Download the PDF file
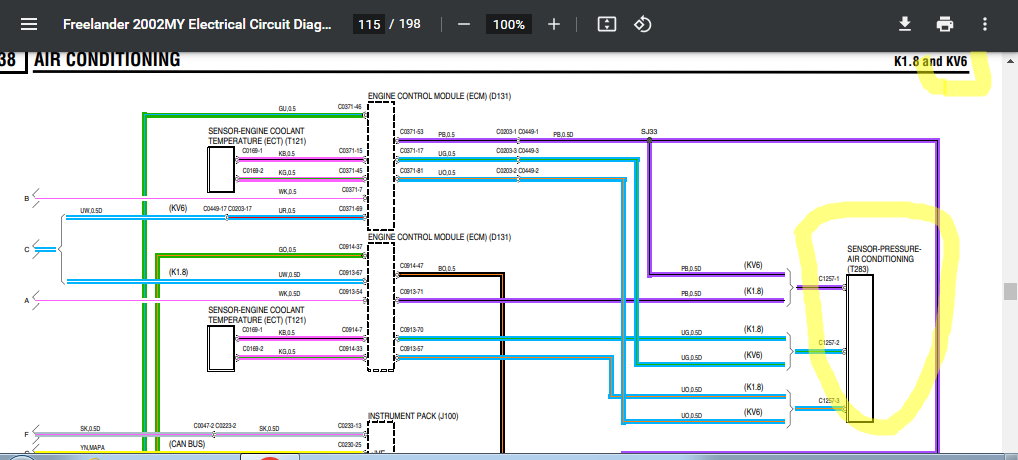Image resolution: width=1018 pixels, height=460 pixels. pyautogui.click(x=904, y=25)
